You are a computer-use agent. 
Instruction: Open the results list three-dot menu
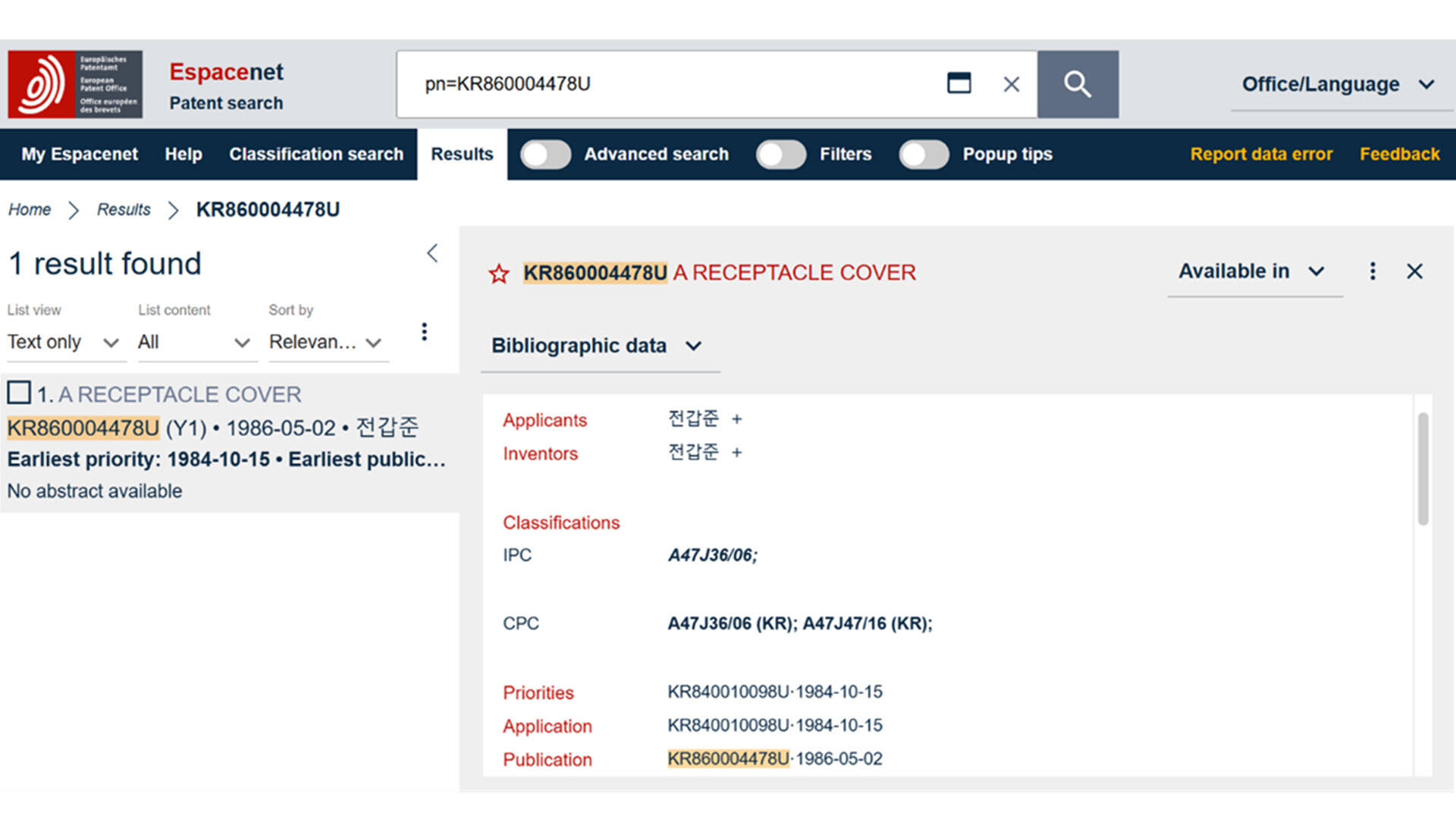pos(425,331)
